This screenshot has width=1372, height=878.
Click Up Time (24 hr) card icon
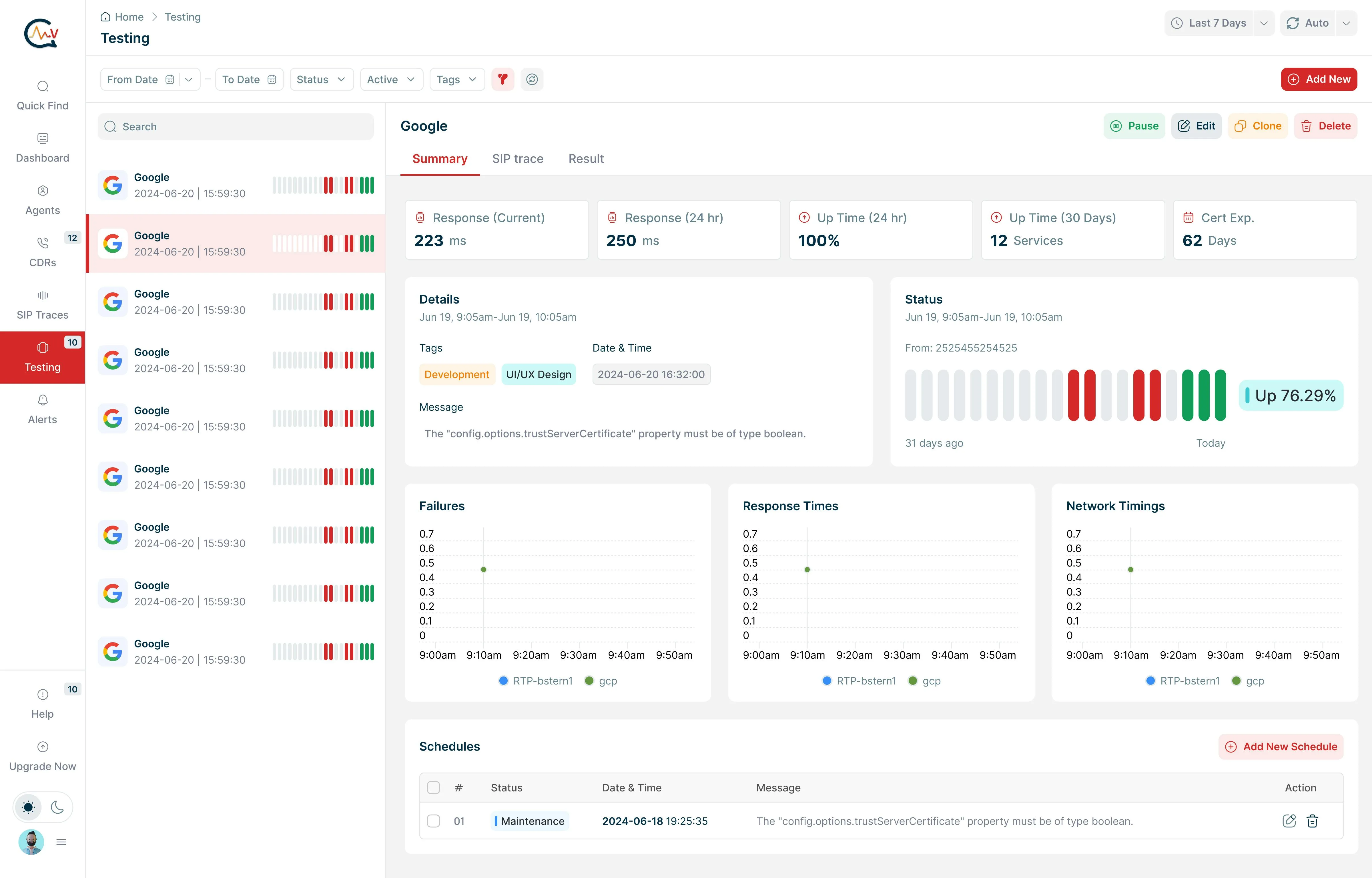pos(804,217)
